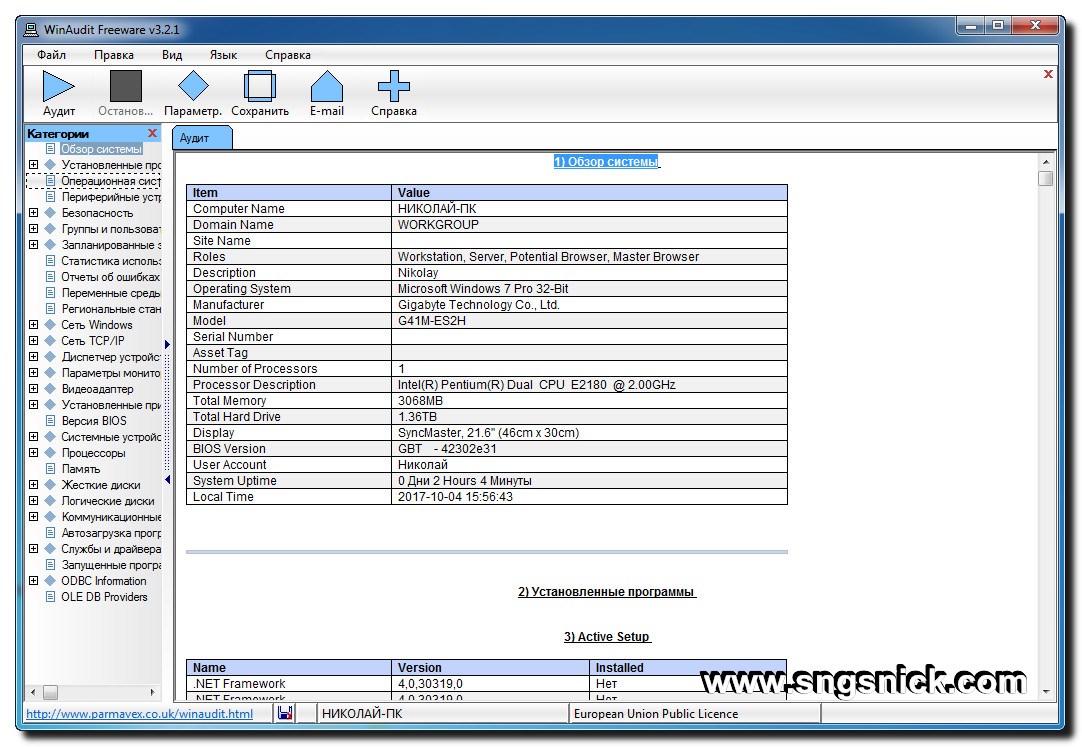
Task: Select Отчеты об ошибках tree item
Action: (x=110, y=277)
